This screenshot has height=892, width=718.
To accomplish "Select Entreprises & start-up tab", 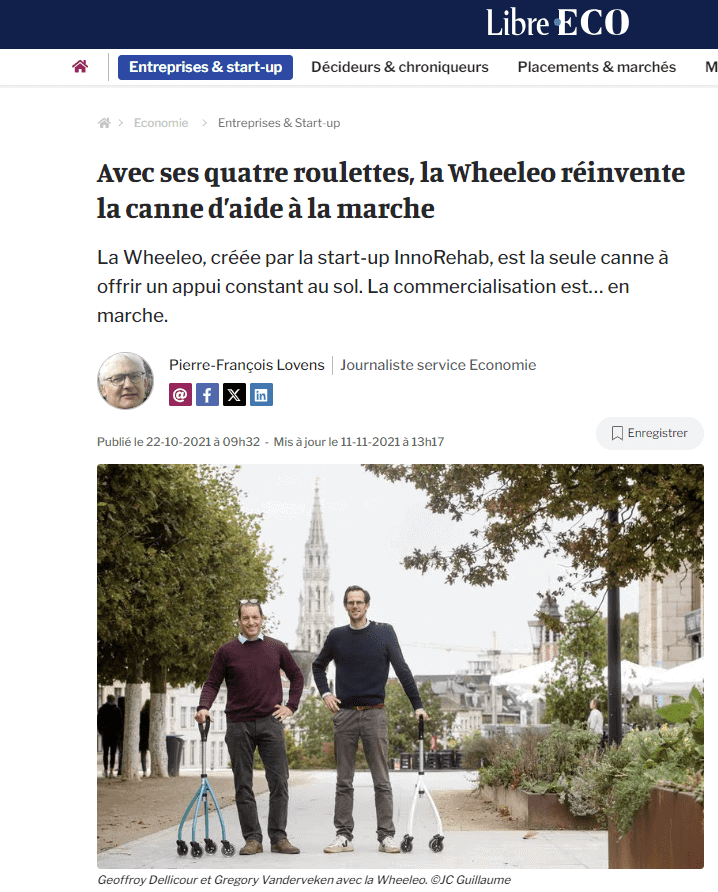I will point(205,67).
